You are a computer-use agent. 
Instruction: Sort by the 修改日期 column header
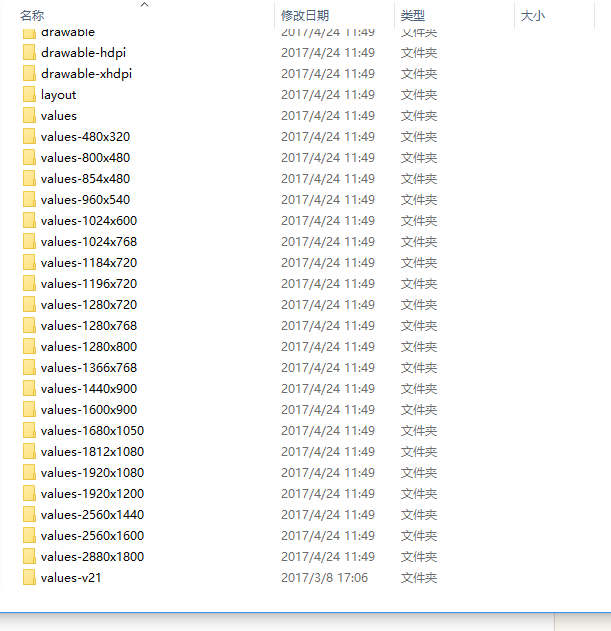pyautogui.click(x=305, y=16)
